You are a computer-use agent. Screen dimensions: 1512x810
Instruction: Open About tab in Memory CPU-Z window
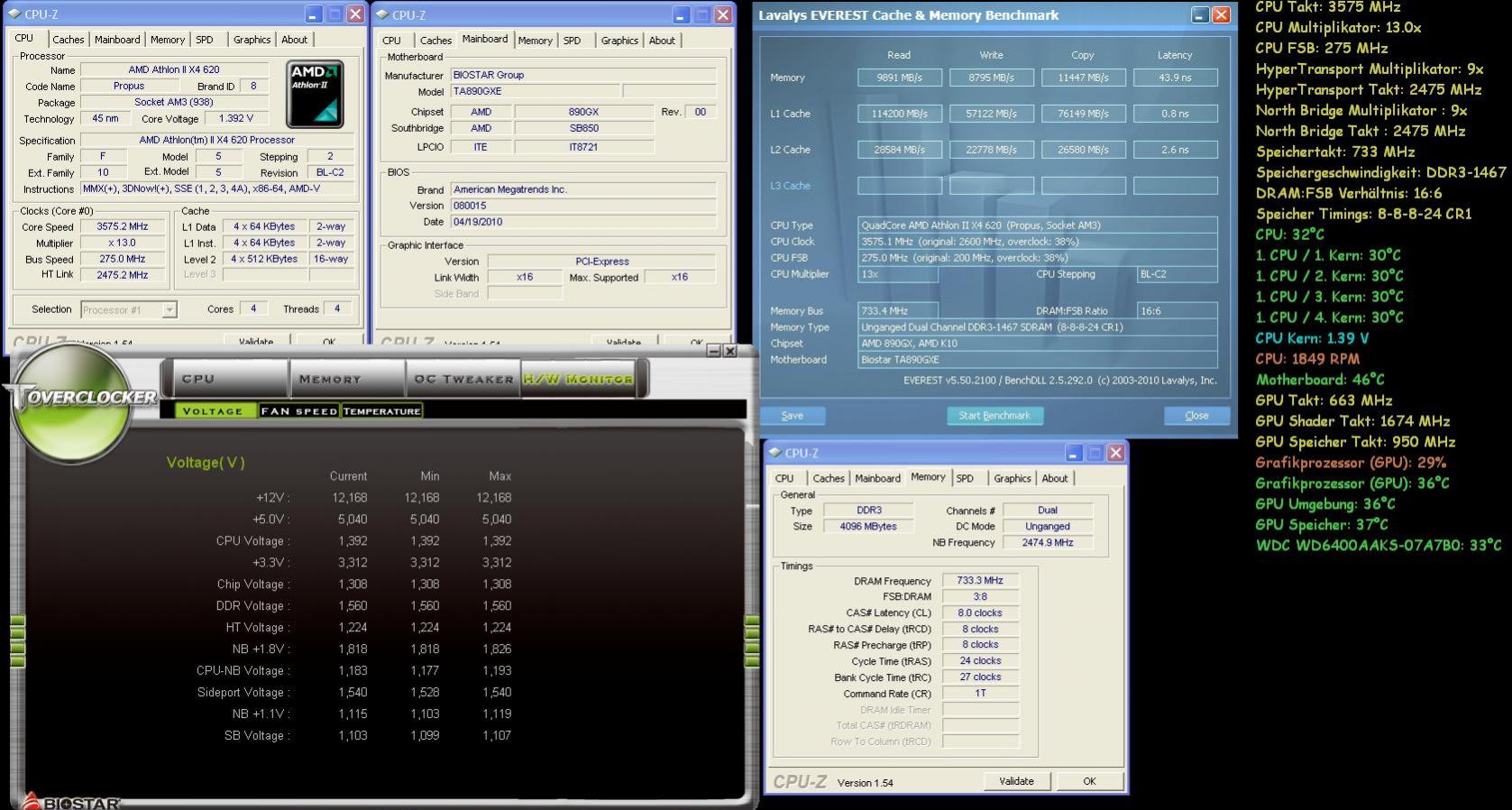click(1055, 479)
